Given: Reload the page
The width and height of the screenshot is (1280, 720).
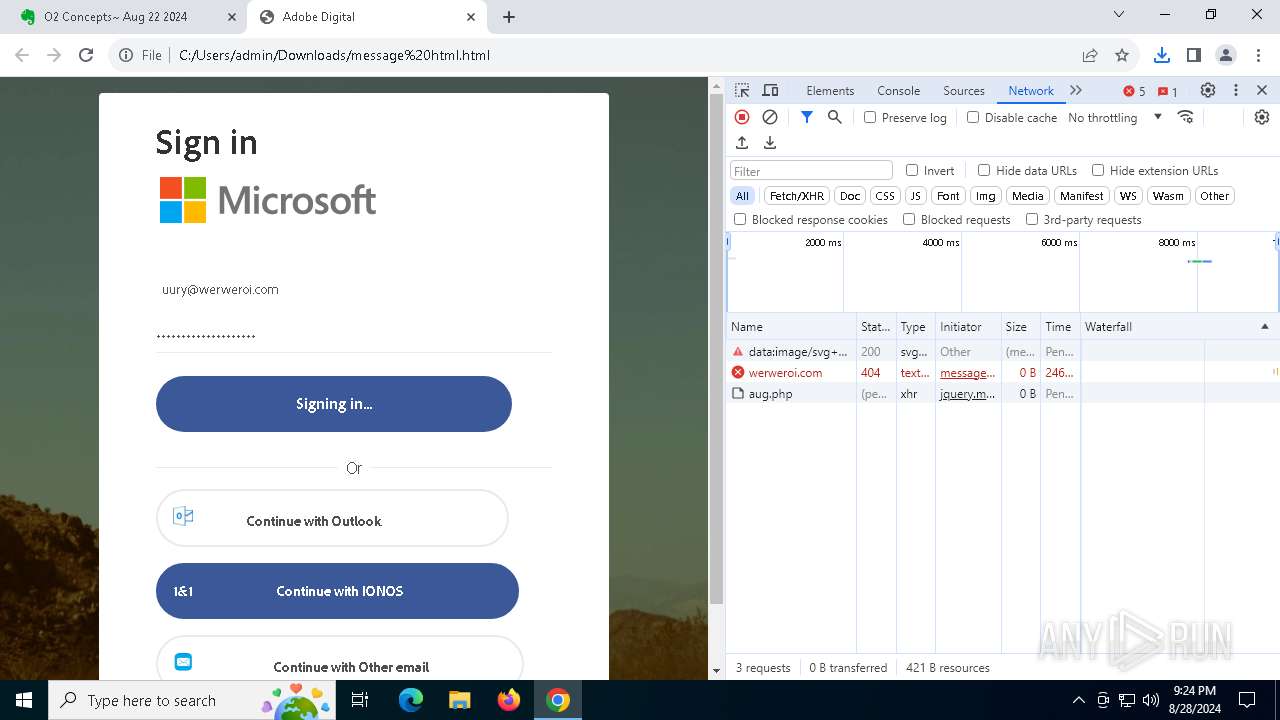Looking at the screenshot, I should pos(86,55).
